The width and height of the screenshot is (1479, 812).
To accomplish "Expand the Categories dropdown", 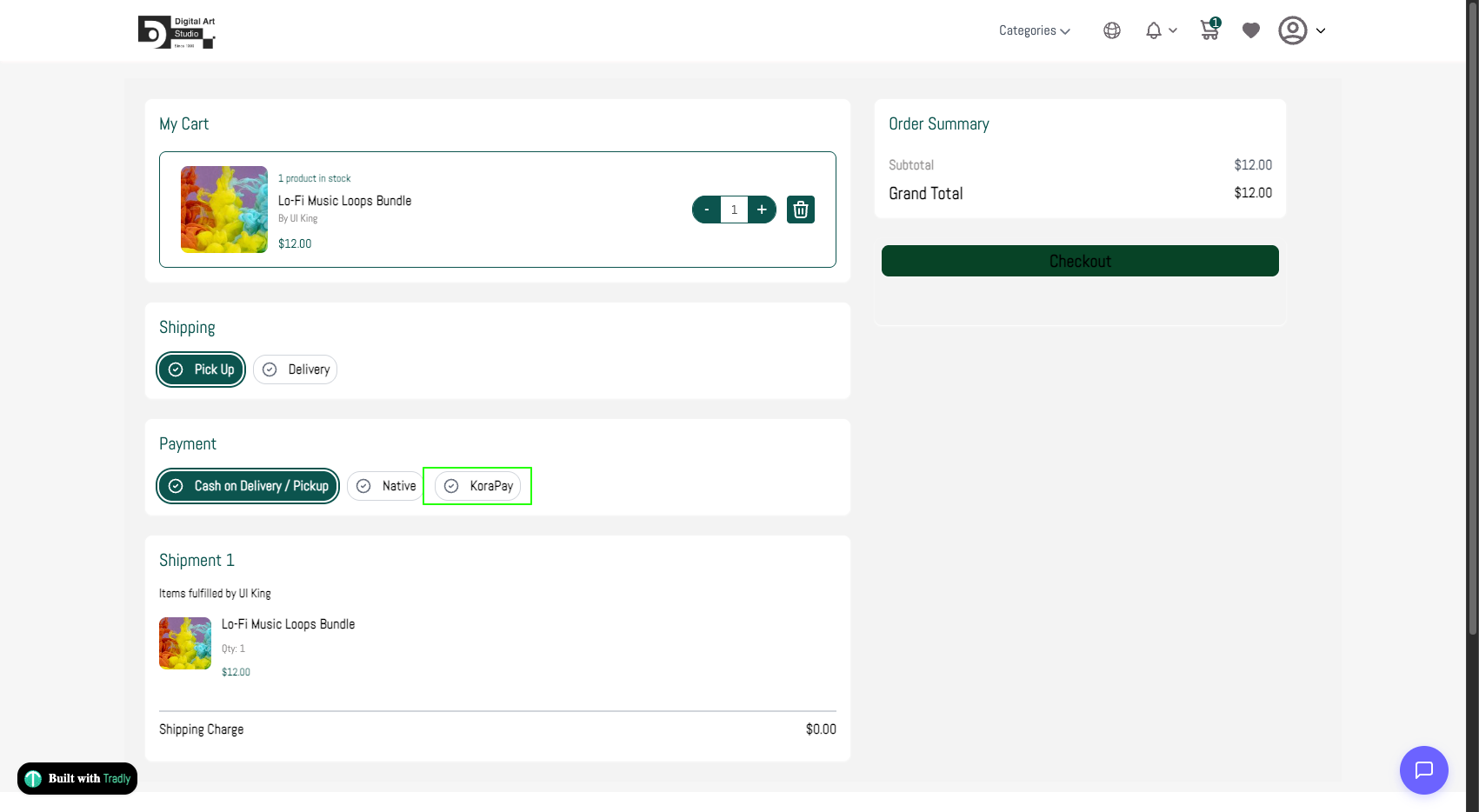I will (x=1034, y=30).
